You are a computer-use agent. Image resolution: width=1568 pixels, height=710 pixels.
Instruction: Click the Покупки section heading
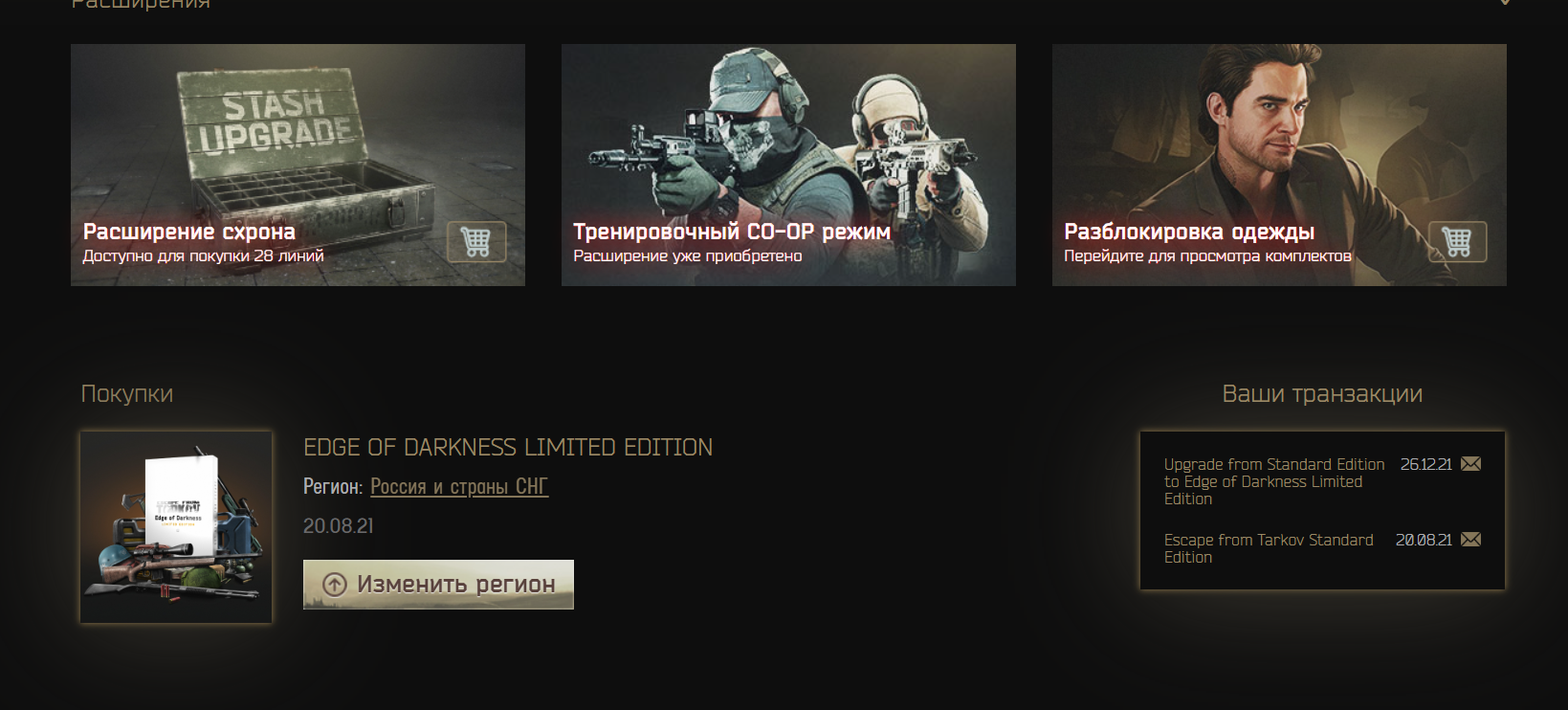(127, 393)
